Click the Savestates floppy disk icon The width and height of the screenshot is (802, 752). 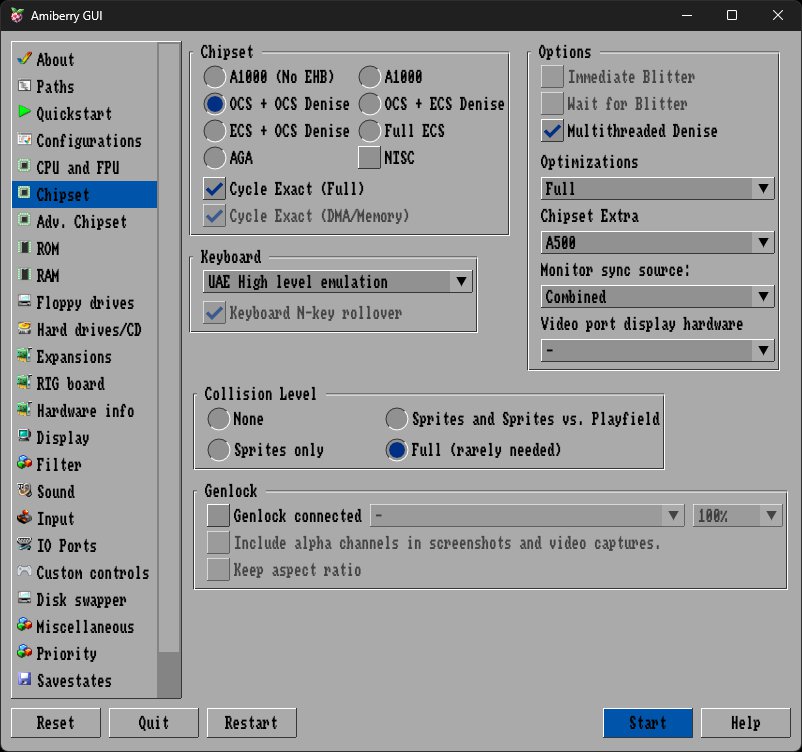(x=24, y=679)
